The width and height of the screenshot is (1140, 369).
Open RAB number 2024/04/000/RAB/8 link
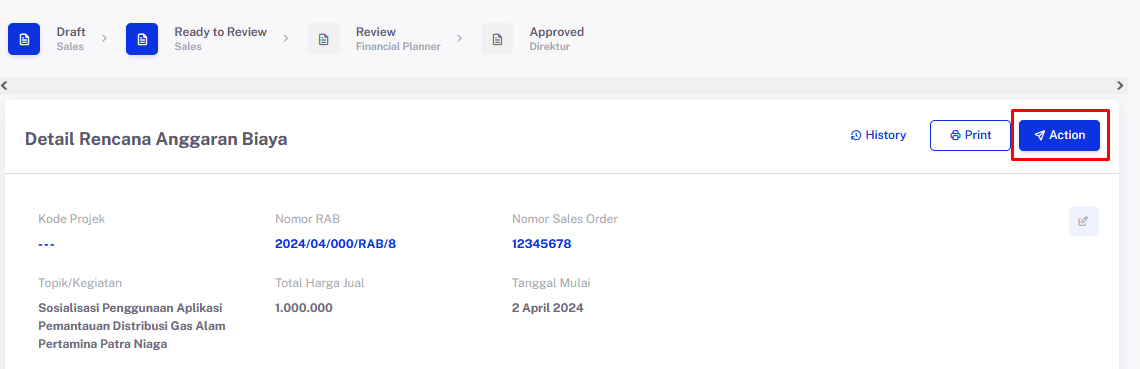click(335, 244)
